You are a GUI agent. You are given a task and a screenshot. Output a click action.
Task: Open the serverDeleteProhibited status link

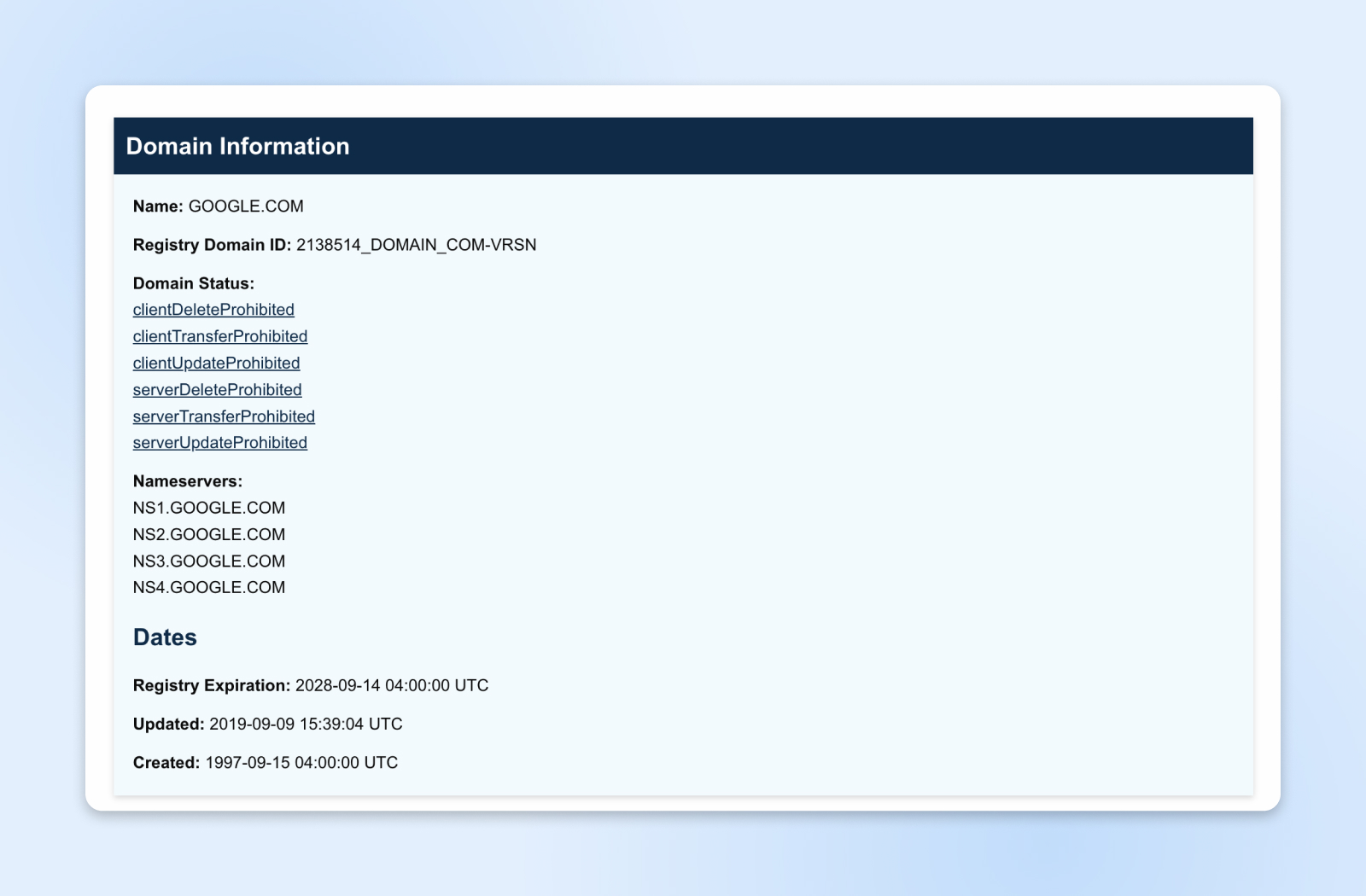point(217,389)
